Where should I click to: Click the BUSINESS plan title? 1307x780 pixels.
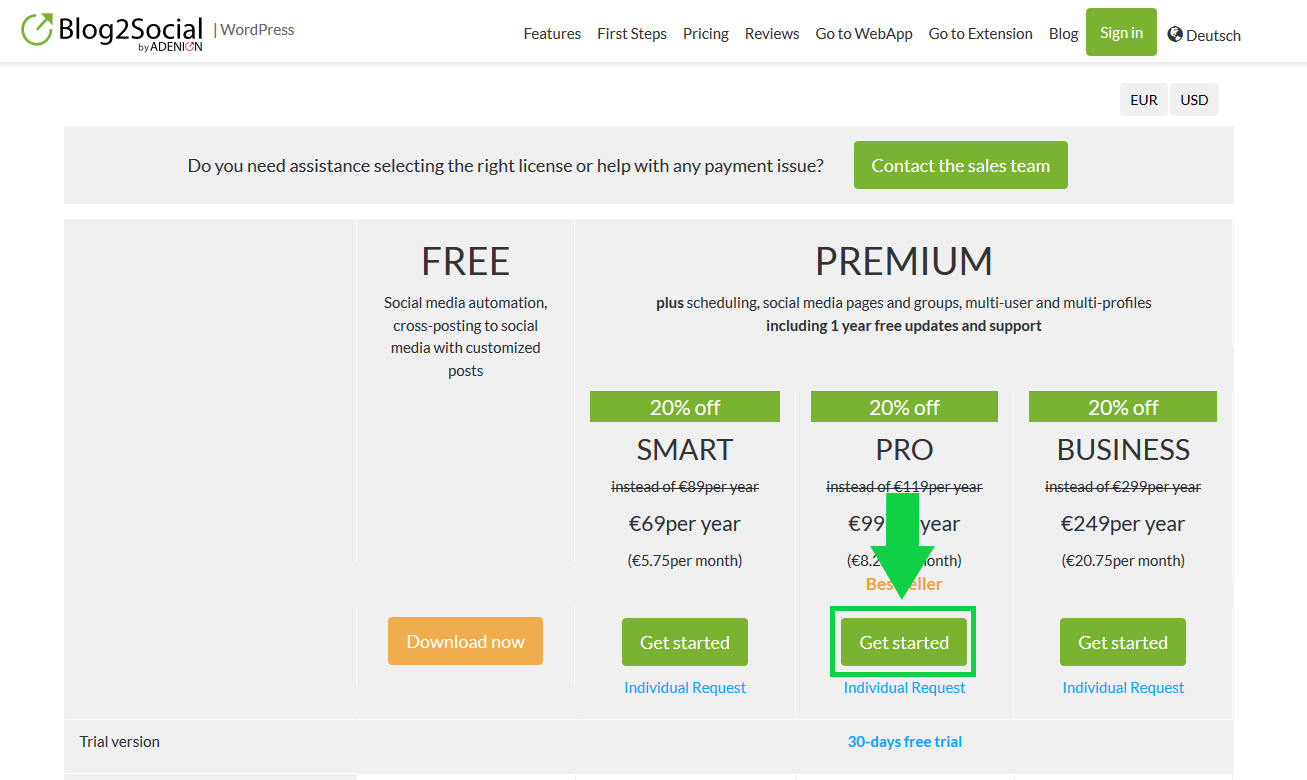(x=1123, y=449)
